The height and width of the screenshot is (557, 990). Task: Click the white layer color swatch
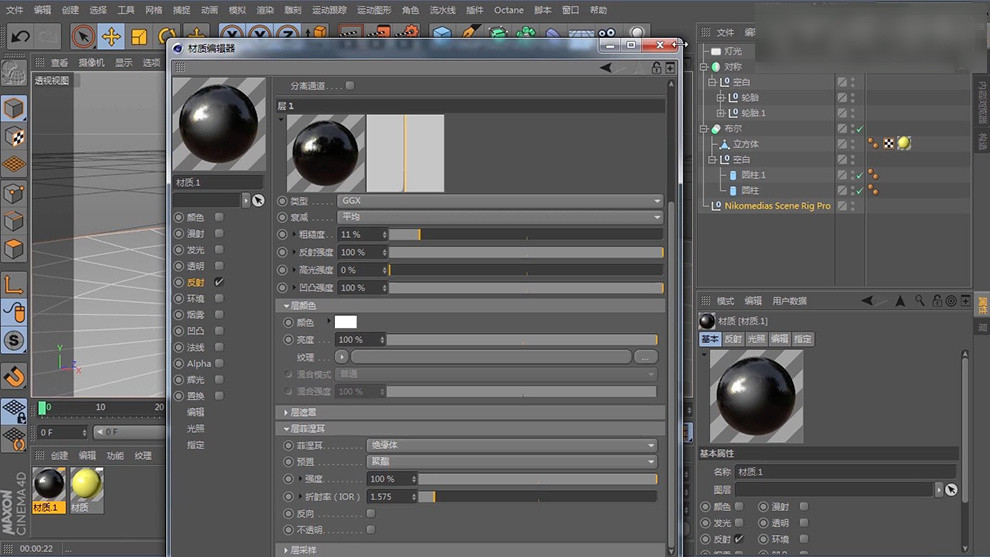point(345,322)
